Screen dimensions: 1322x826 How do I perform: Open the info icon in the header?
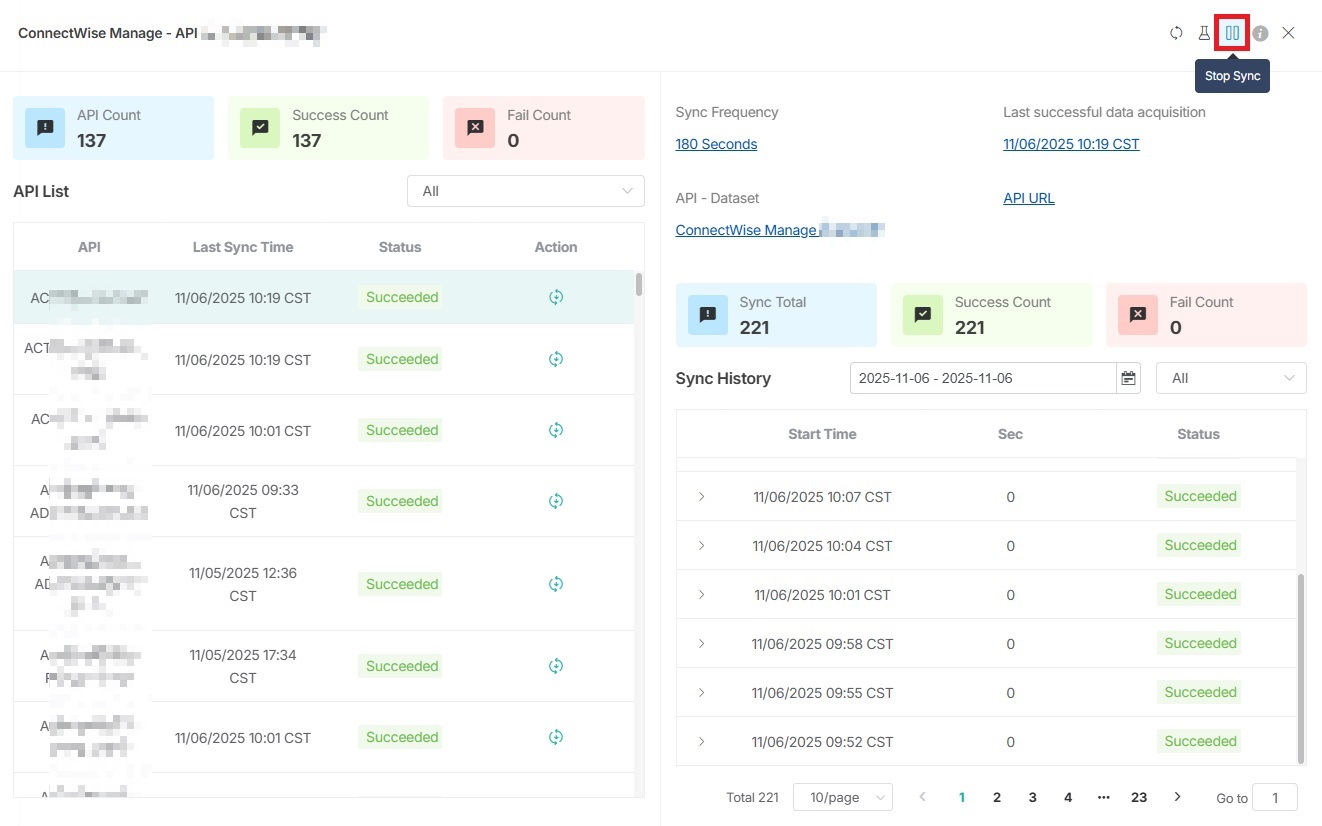[x=1260, y=33]
